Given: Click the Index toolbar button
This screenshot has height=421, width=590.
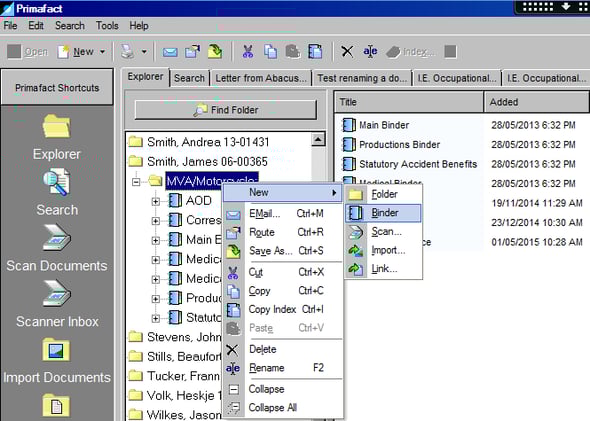Looking at the screenshot, I should click(x=411, y=52).
